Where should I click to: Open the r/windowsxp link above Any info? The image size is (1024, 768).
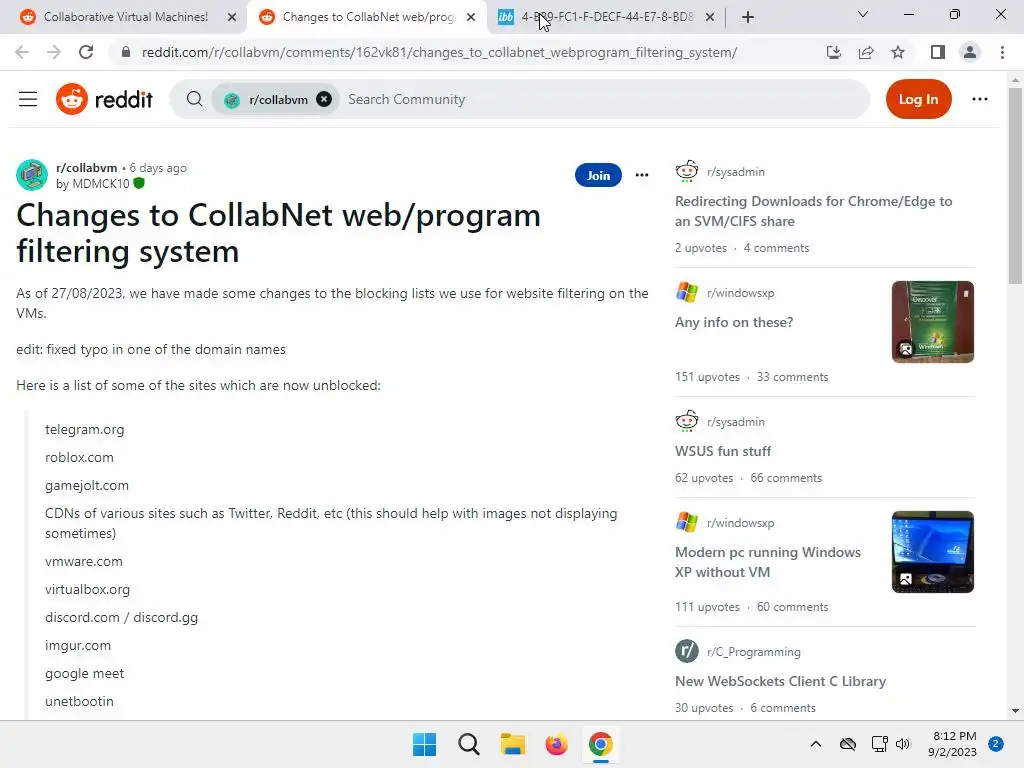click(741, 293)
